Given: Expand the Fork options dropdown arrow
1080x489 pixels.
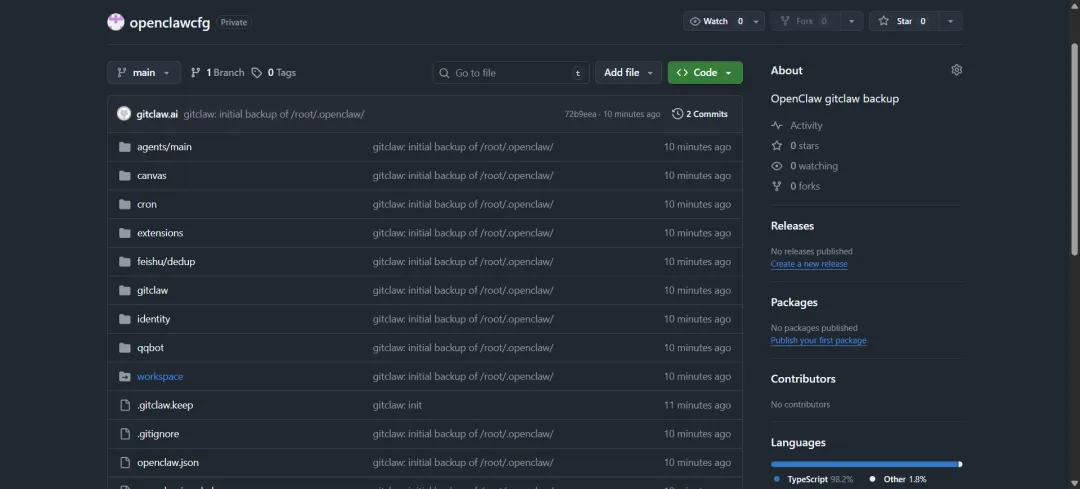Looking at the screenshot, I should (852, 21).
